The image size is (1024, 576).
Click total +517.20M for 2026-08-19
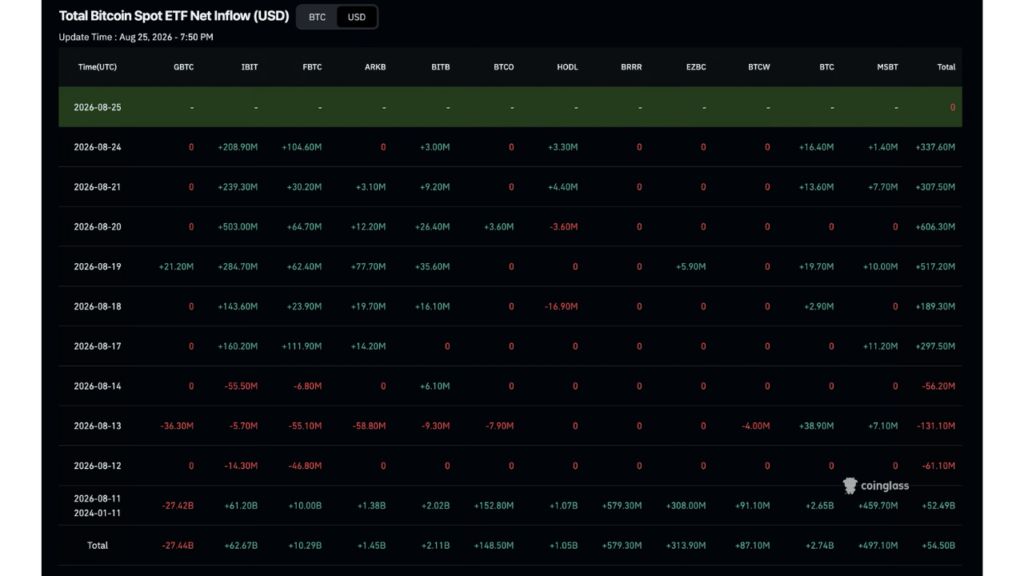click(x=935, y=266)
